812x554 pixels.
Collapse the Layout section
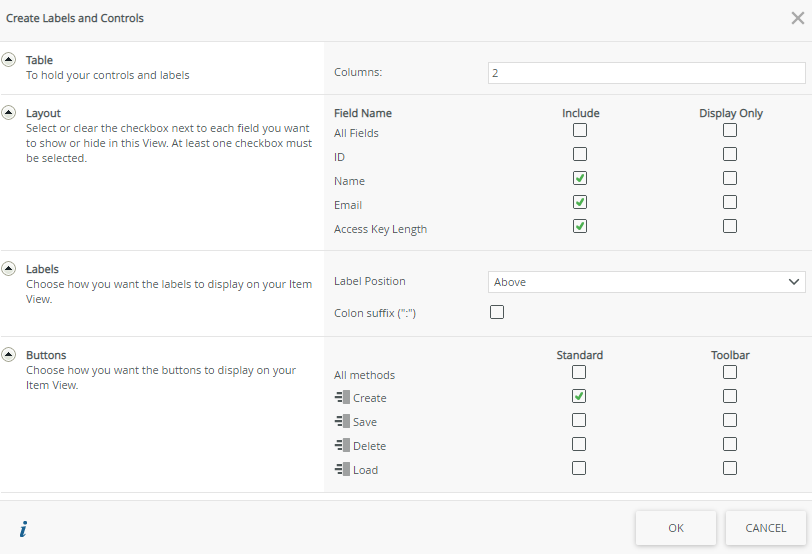click(10, 113)
